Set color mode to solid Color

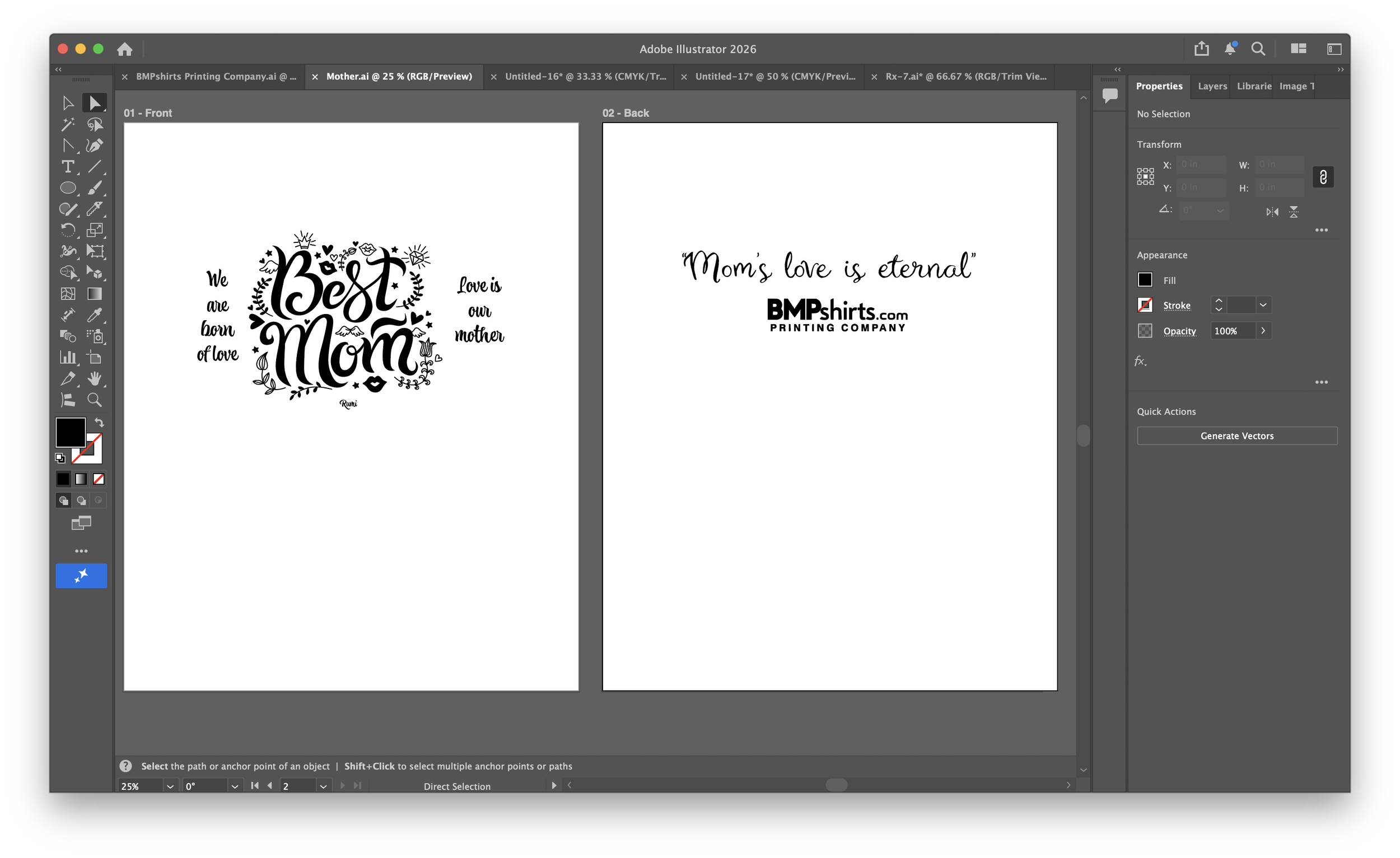(63, 479)
